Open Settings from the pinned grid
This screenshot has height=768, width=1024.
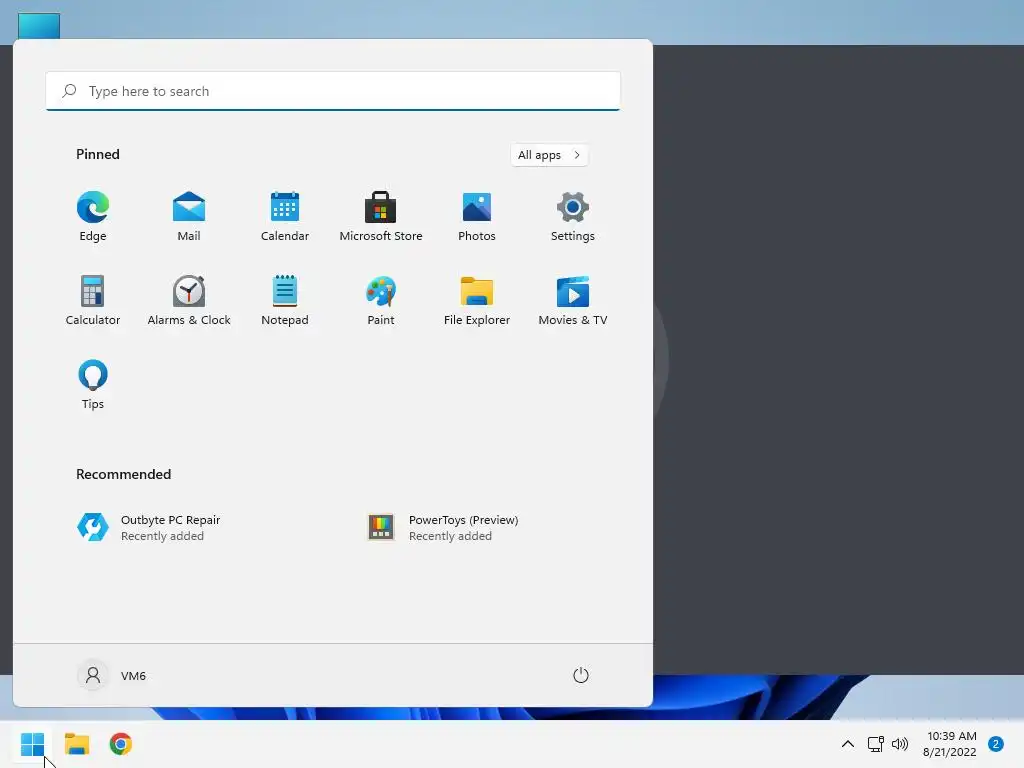pyautogui.click(x=573, y=217)
